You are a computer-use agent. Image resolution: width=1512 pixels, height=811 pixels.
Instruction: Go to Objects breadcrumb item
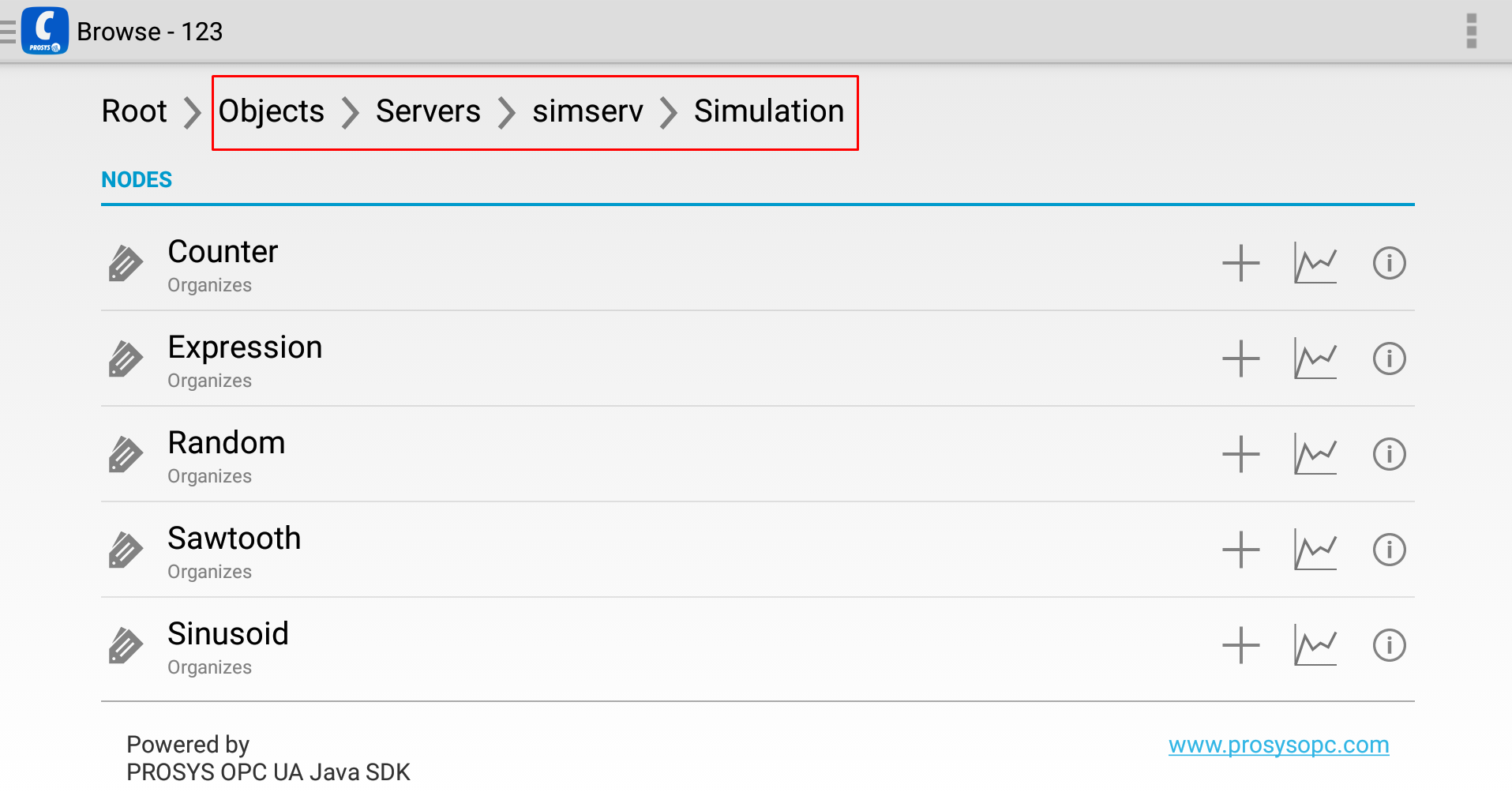click(x=271, y=111)
